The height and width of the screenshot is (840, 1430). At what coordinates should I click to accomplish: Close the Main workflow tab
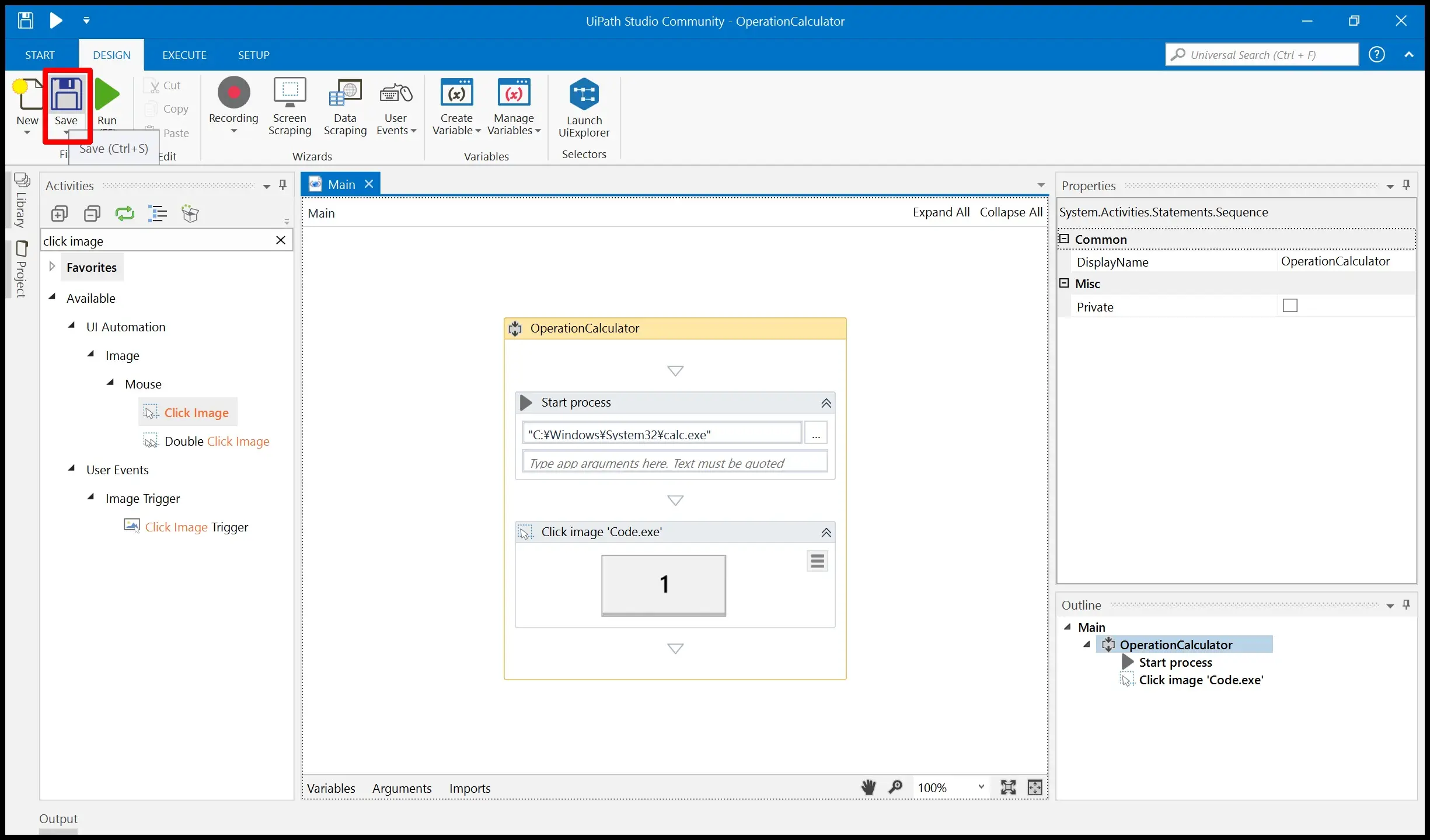click(x=369, y=184)
